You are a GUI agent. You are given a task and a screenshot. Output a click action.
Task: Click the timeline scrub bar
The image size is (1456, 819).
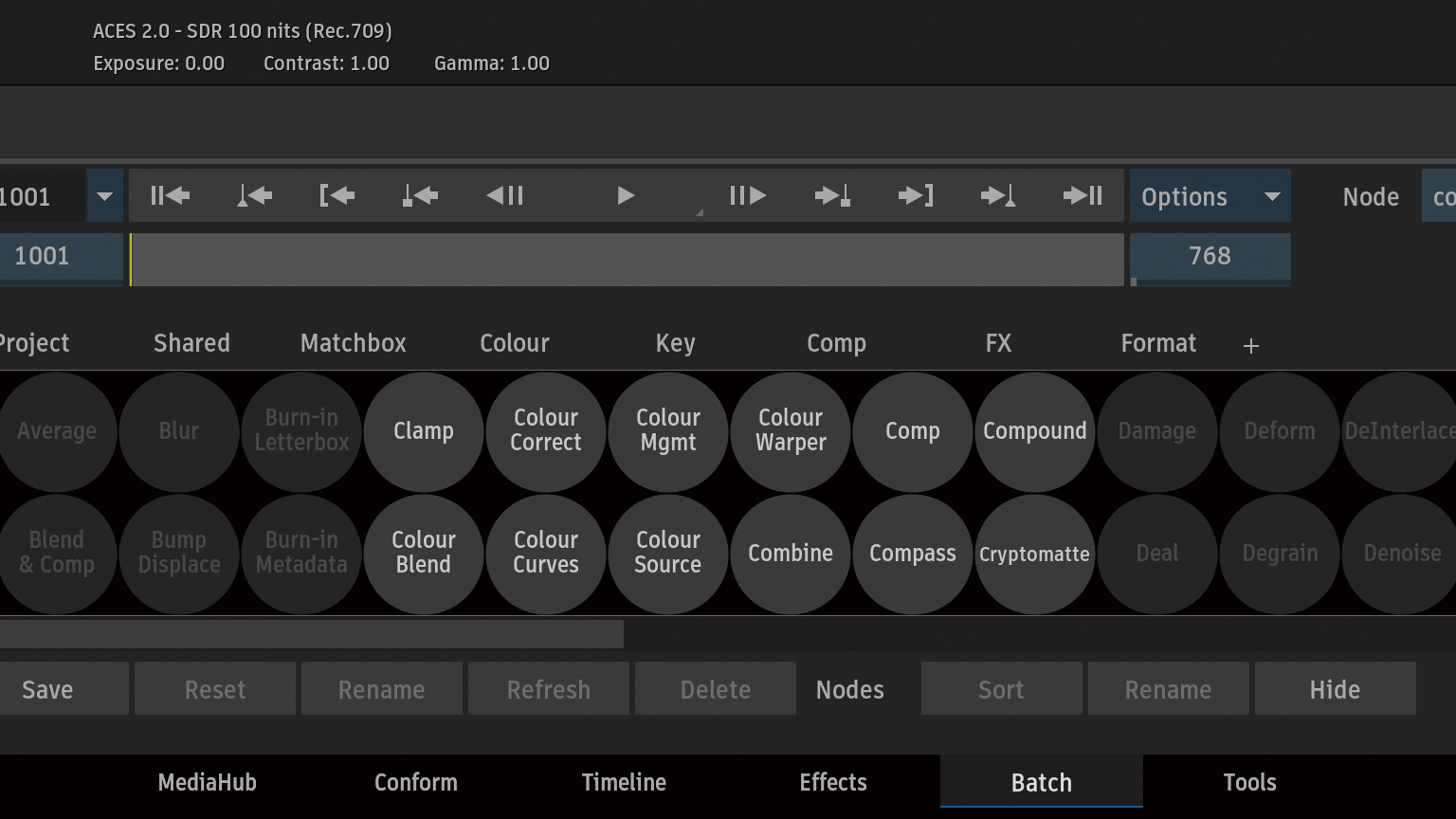click(x=626, y=259)
